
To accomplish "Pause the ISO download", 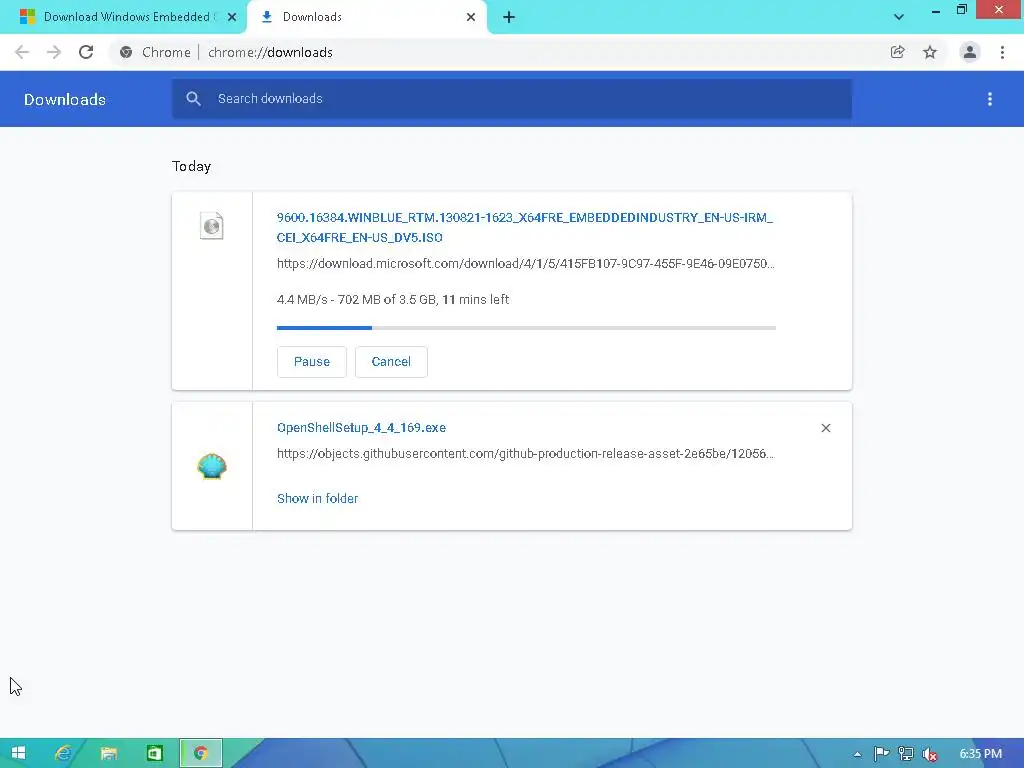I will click(312, 362).
